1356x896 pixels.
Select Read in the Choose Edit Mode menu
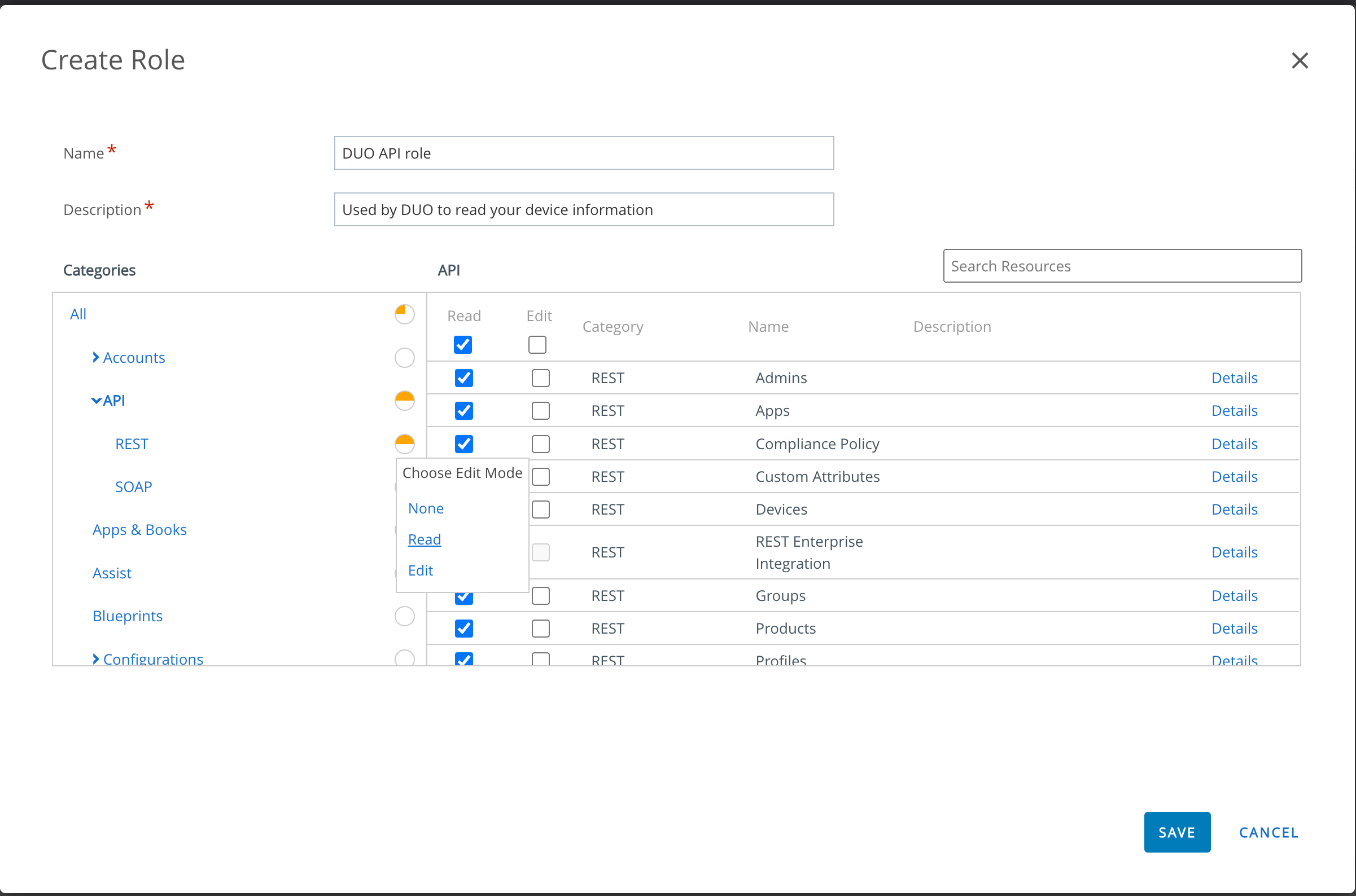[x=424, y=539]
